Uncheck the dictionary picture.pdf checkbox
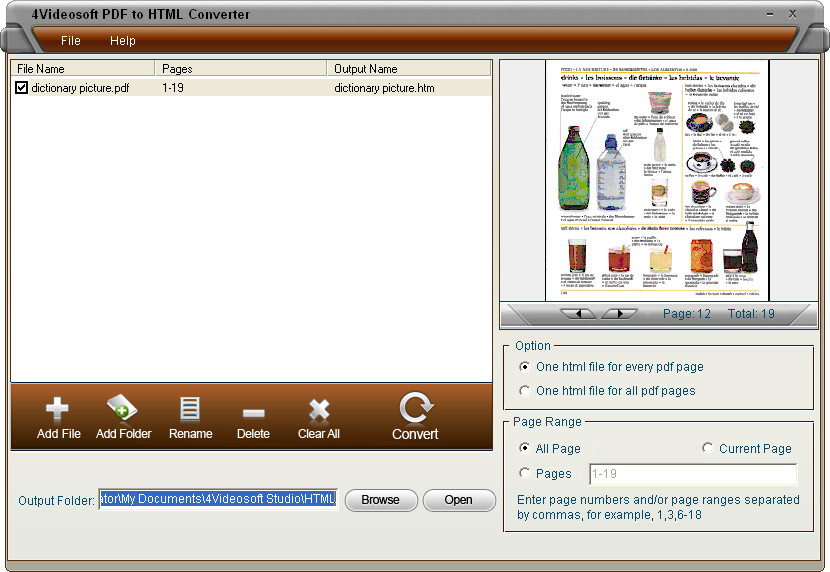 (22, 88)
